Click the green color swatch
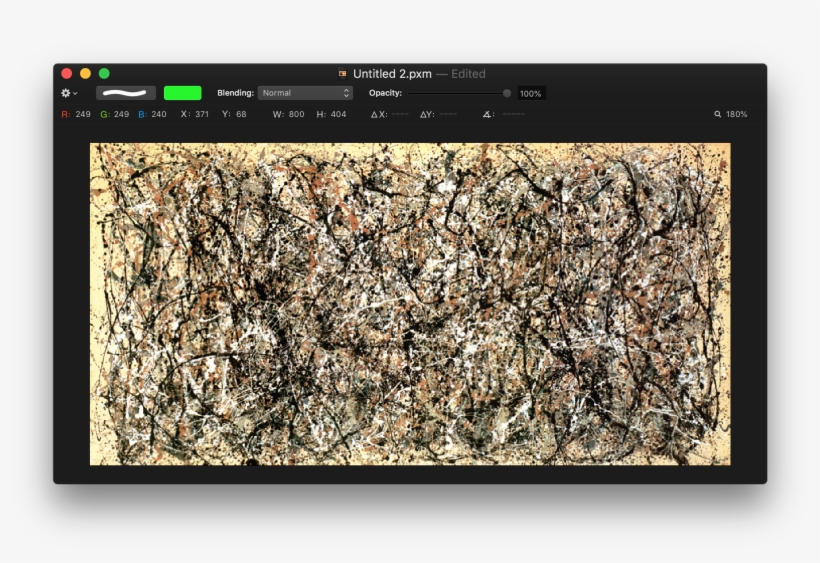820x563 pixels. pos(183,93)
